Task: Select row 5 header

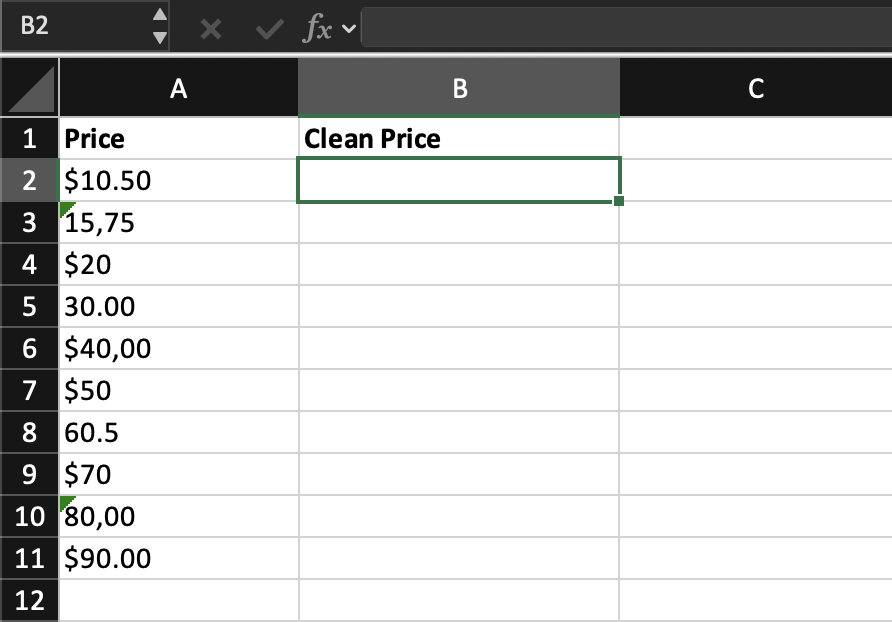Action: coord(29,306)
